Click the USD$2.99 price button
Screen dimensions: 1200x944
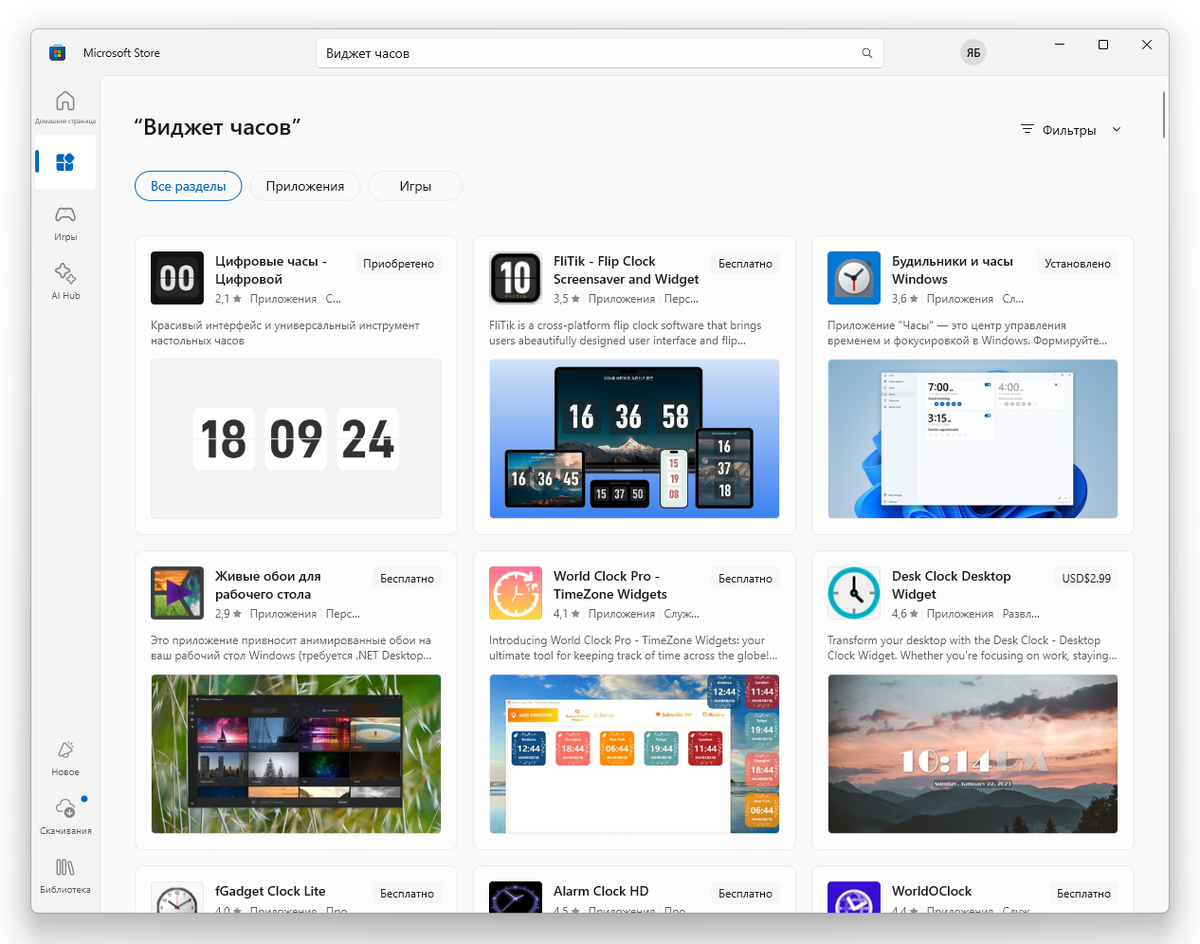pos(1086,579)
